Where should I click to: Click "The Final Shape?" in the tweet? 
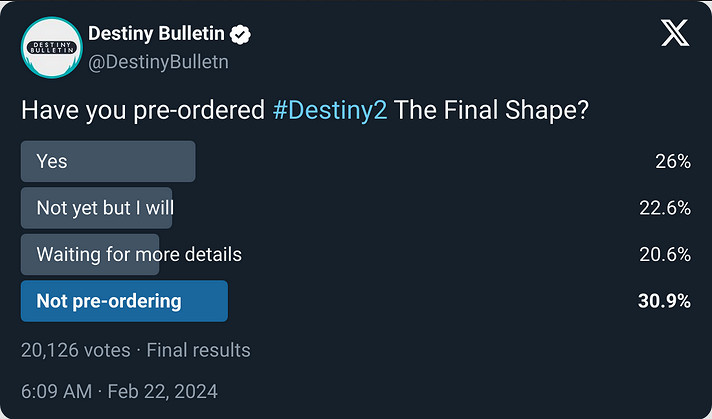(x=491, y=111)
